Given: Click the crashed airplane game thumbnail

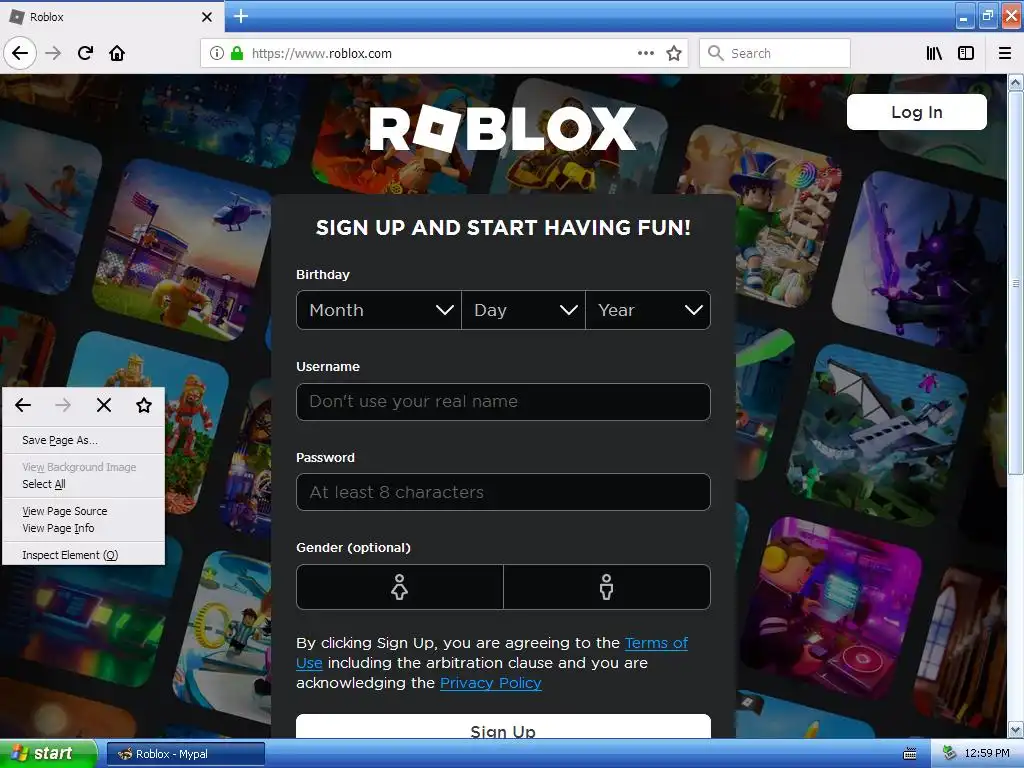Looking at the screenshot, I should point(878,436).
